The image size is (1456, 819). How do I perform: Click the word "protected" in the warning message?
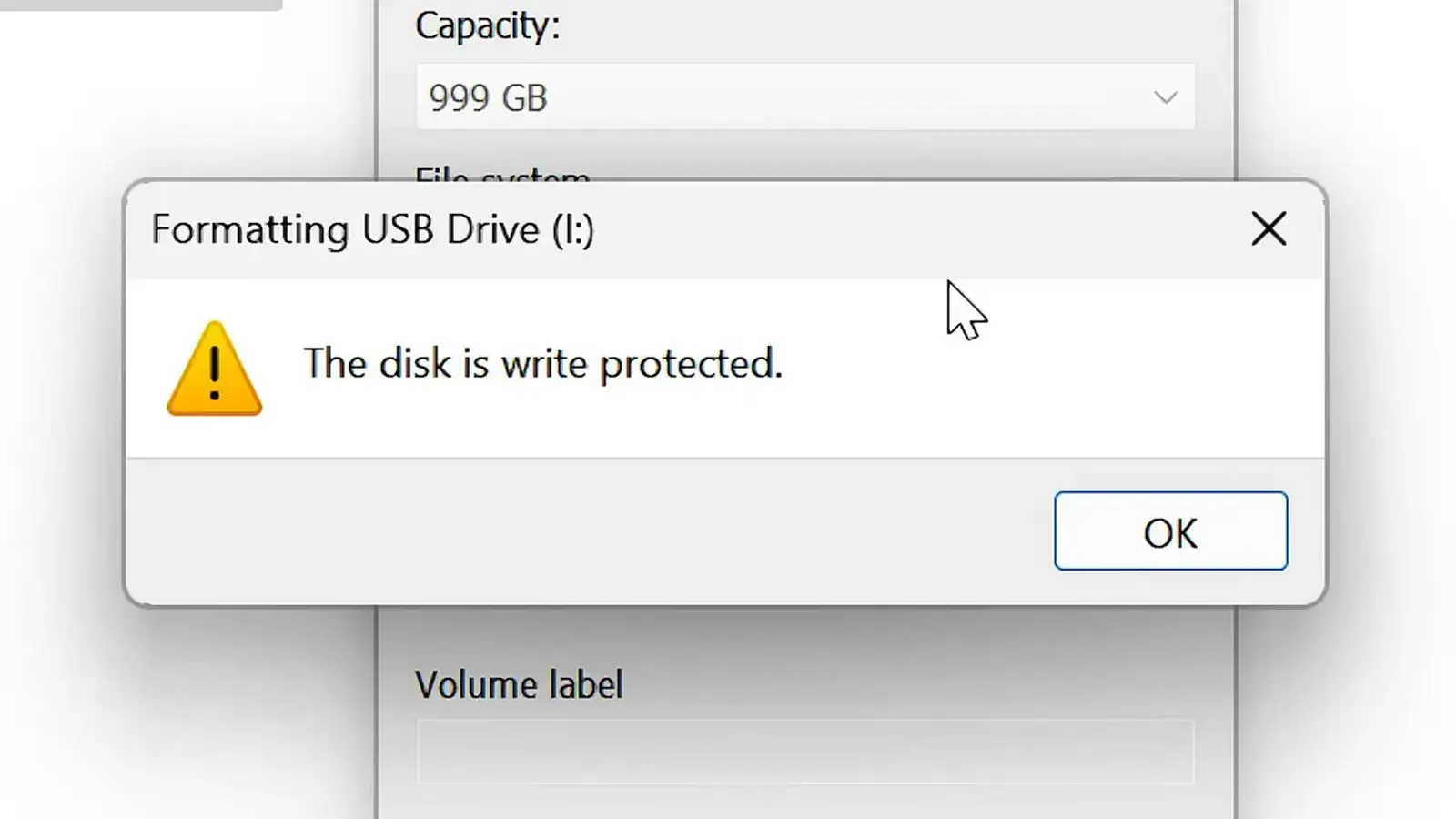click(x=690, y=365)
